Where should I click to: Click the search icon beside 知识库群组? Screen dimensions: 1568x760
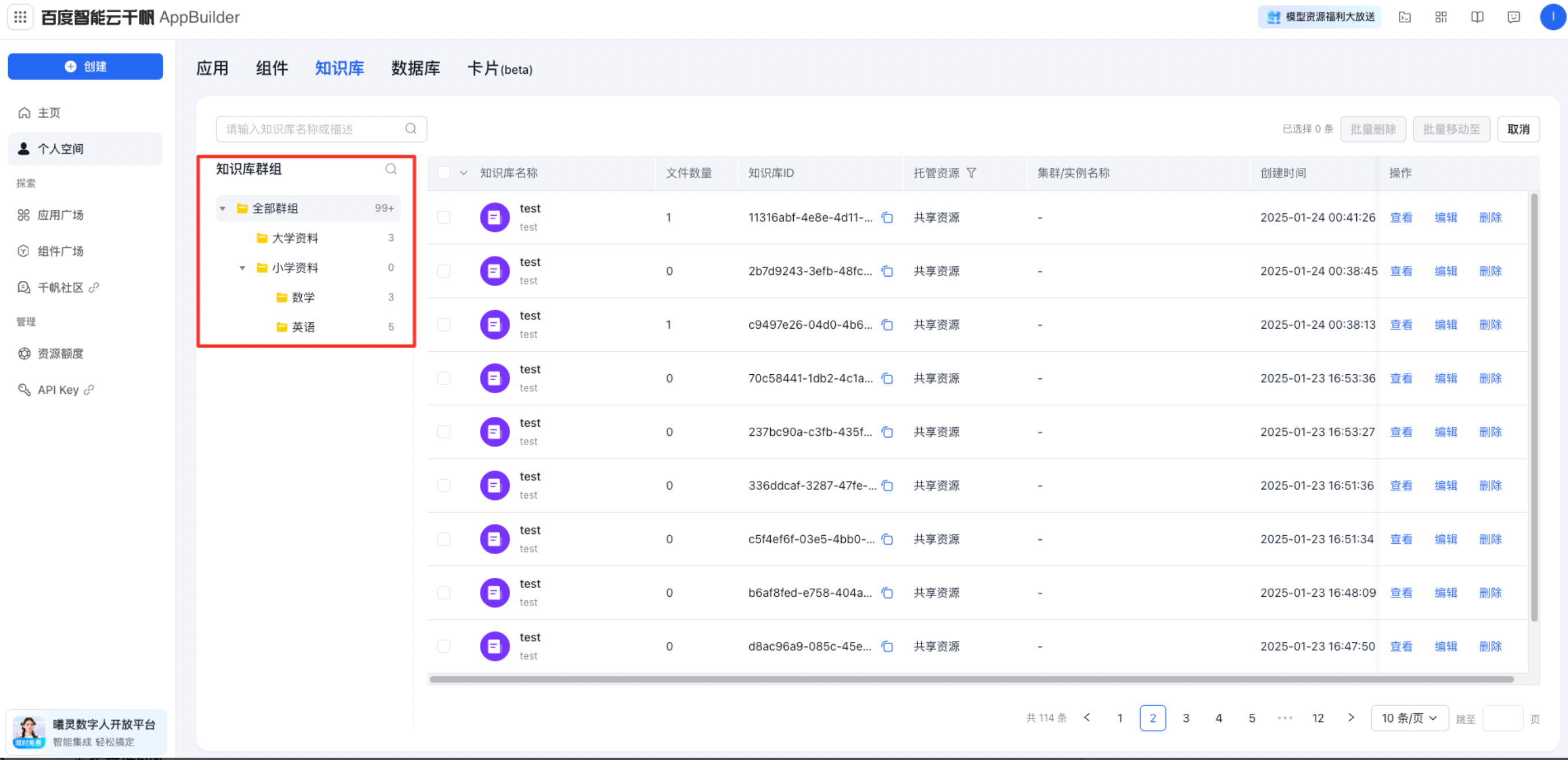click(x=391, y=168)
